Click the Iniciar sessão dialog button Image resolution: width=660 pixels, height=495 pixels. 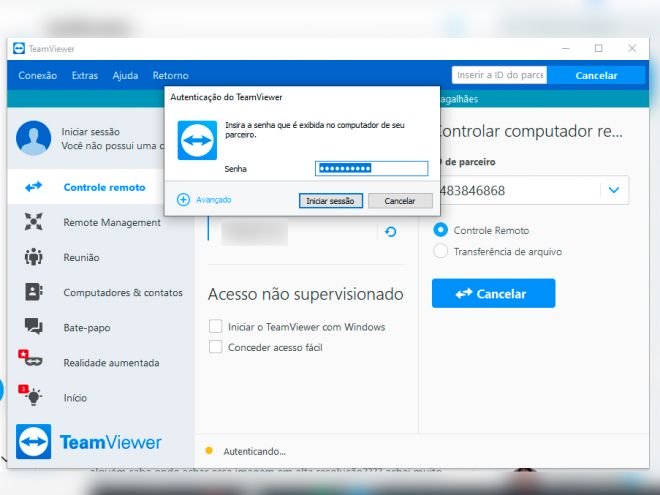pos(330,201)
